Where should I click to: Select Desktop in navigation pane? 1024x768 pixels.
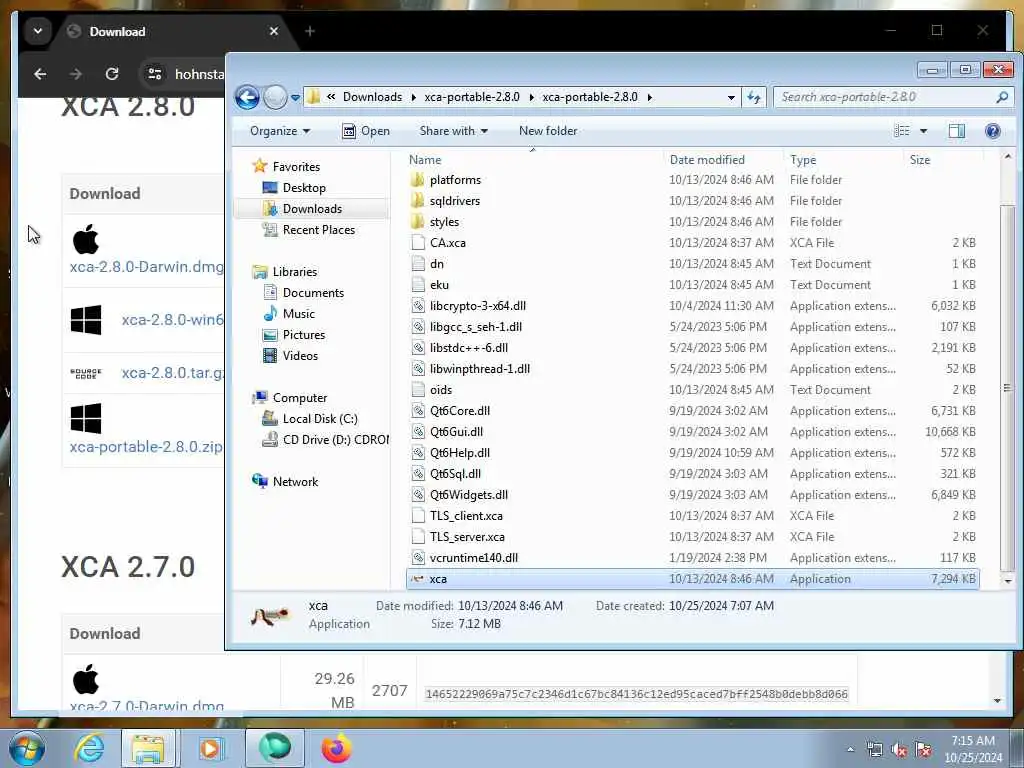(294, 188)
